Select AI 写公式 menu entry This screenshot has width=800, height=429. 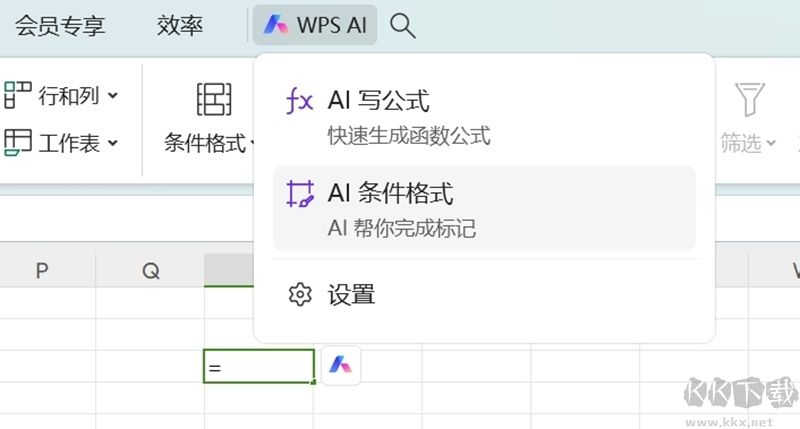click(x=484, y=117)
